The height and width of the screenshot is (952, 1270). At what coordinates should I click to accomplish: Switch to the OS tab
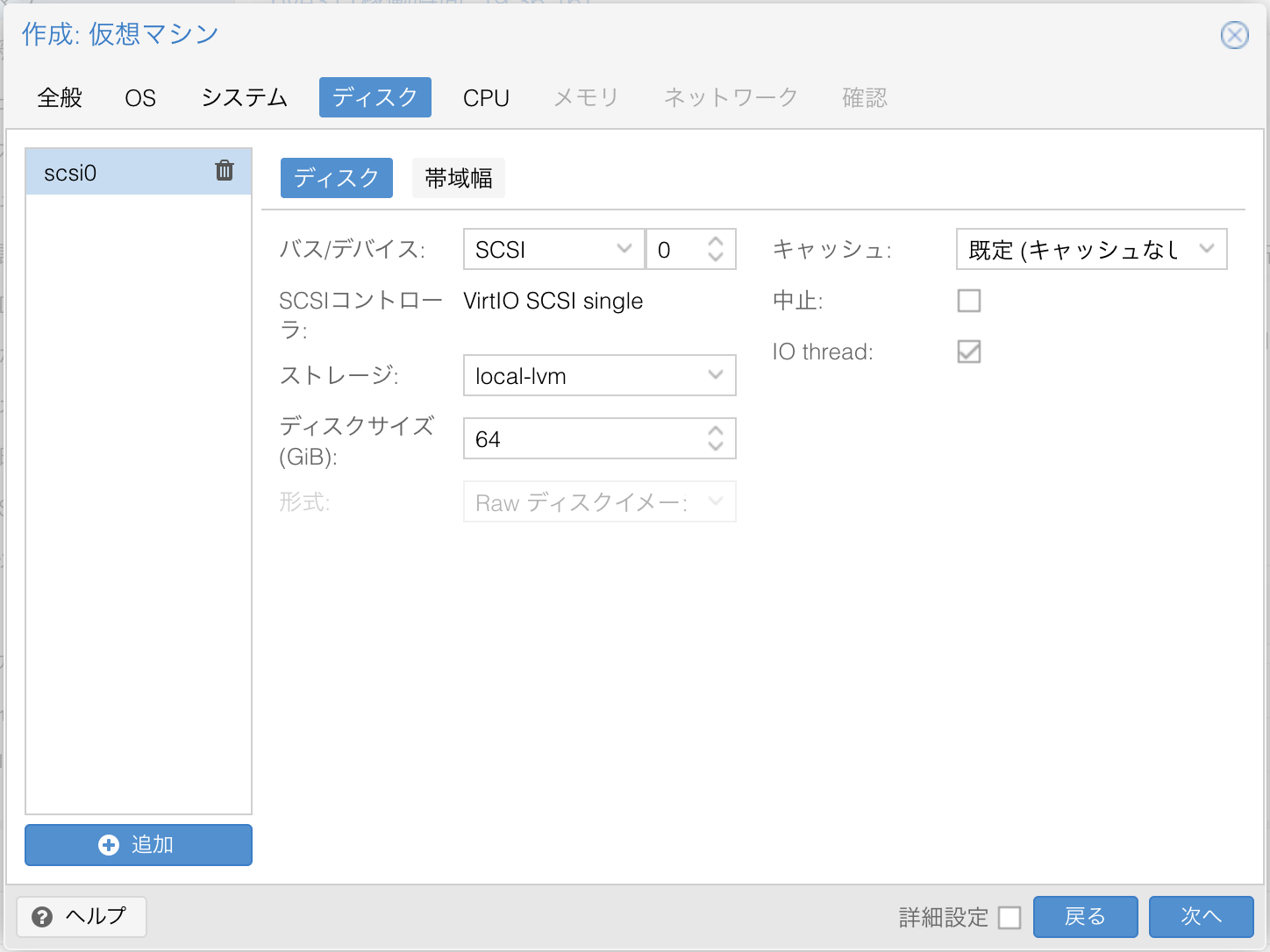click(x=140, y=97)
